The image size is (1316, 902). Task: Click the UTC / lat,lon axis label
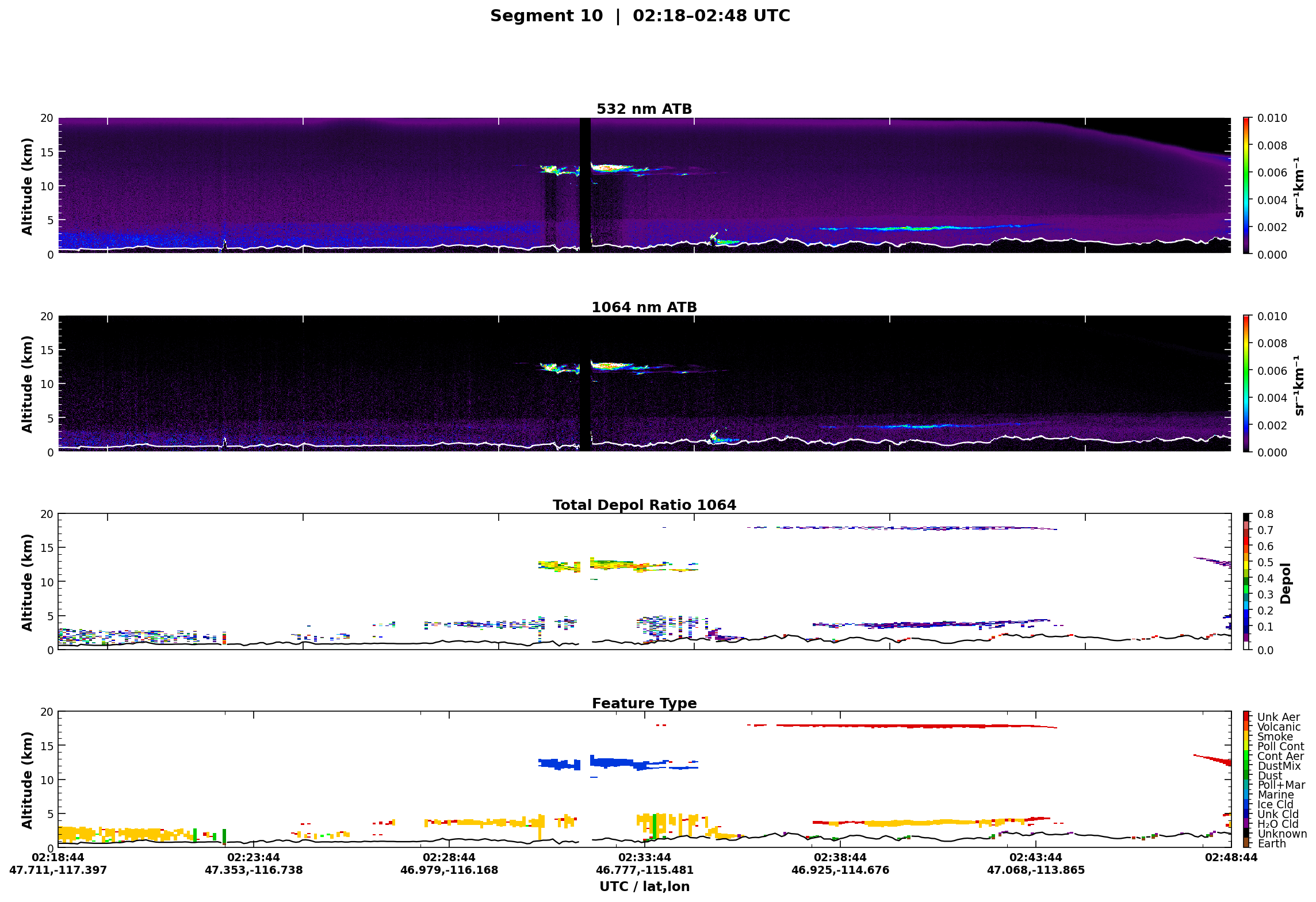click(x=644, y=886)
